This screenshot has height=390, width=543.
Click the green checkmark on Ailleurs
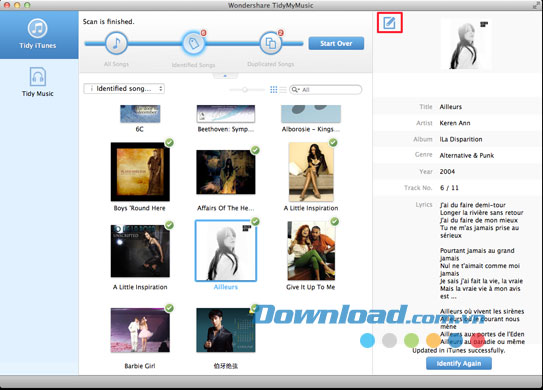click(255, 221)
